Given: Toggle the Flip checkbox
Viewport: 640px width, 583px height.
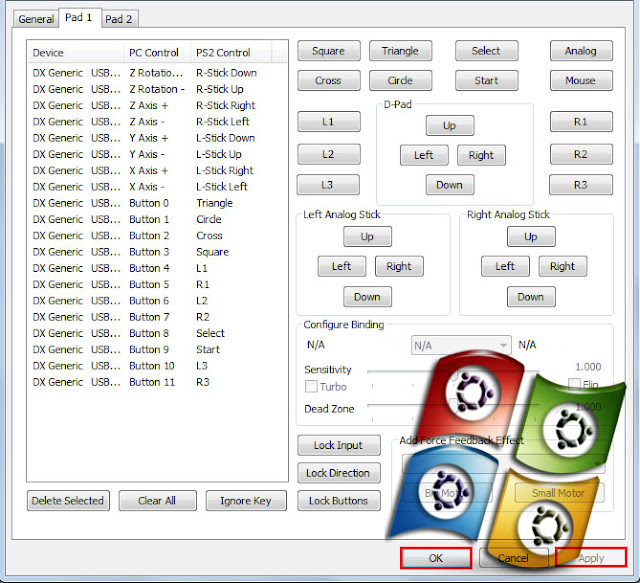Looking at the screenshot, I should pos(584,385).
